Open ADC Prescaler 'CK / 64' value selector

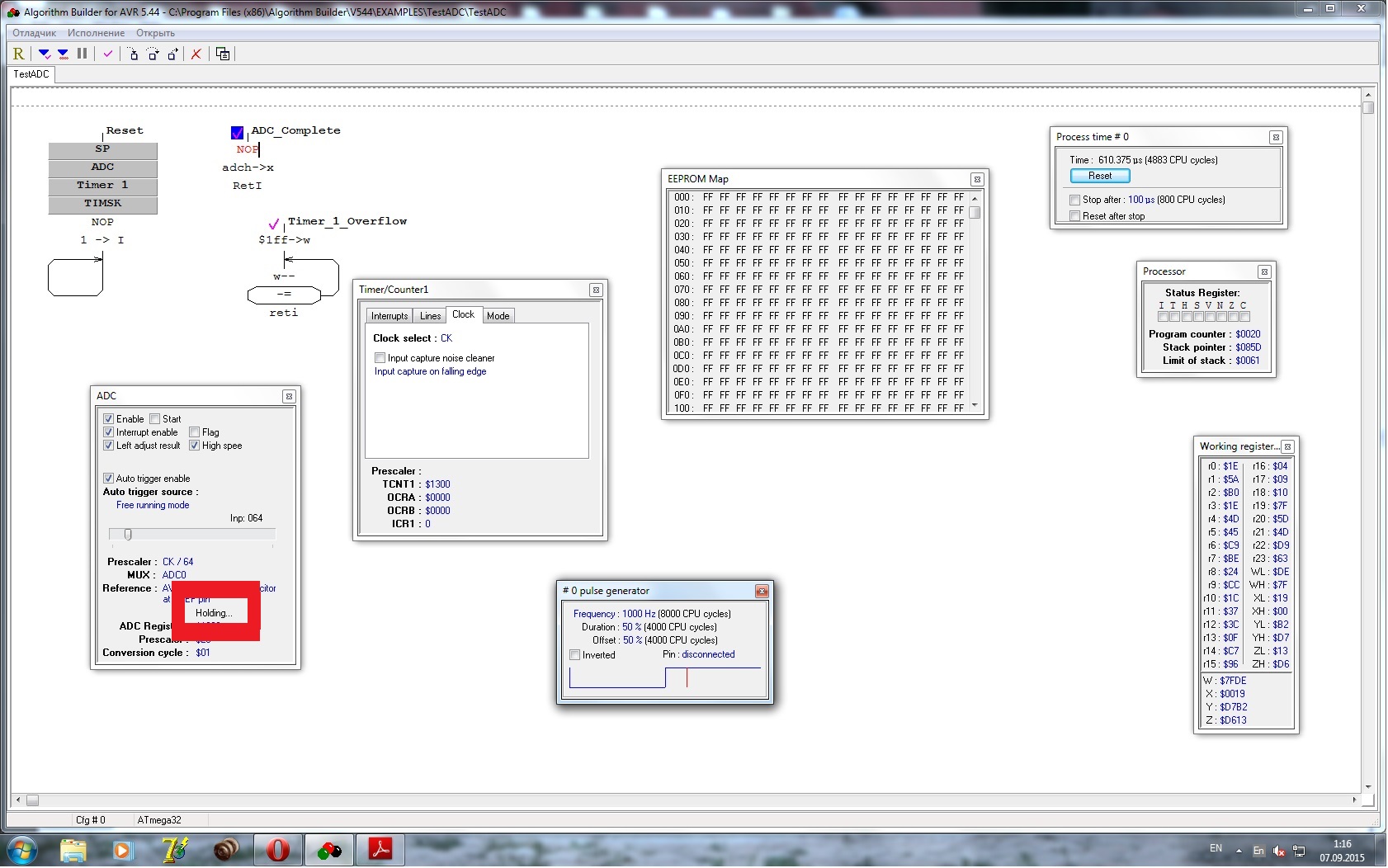[177, 562]
